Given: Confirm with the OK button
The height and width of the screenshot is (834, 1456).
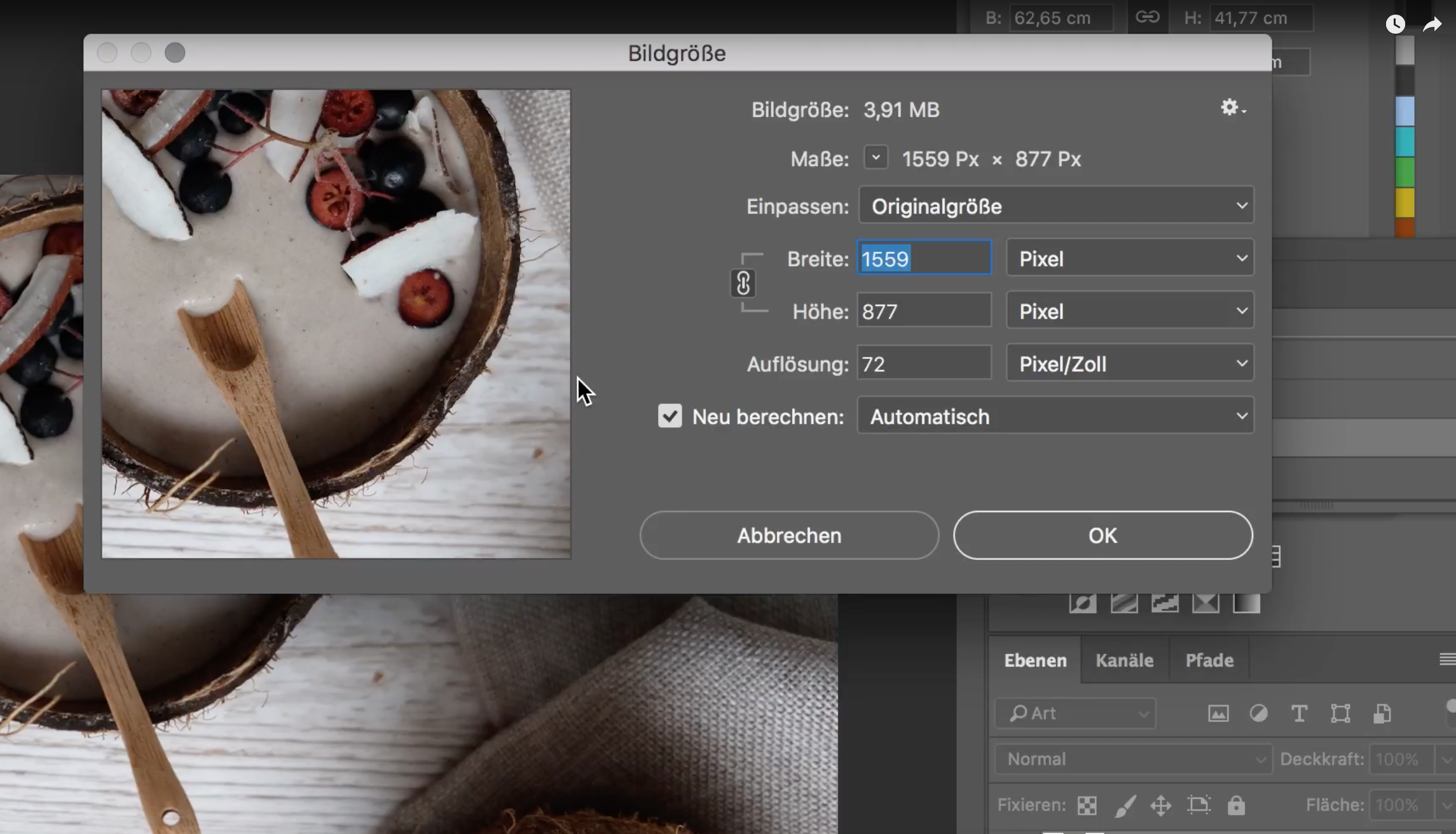Looking at the screenshot, I should pos(1102,536).
